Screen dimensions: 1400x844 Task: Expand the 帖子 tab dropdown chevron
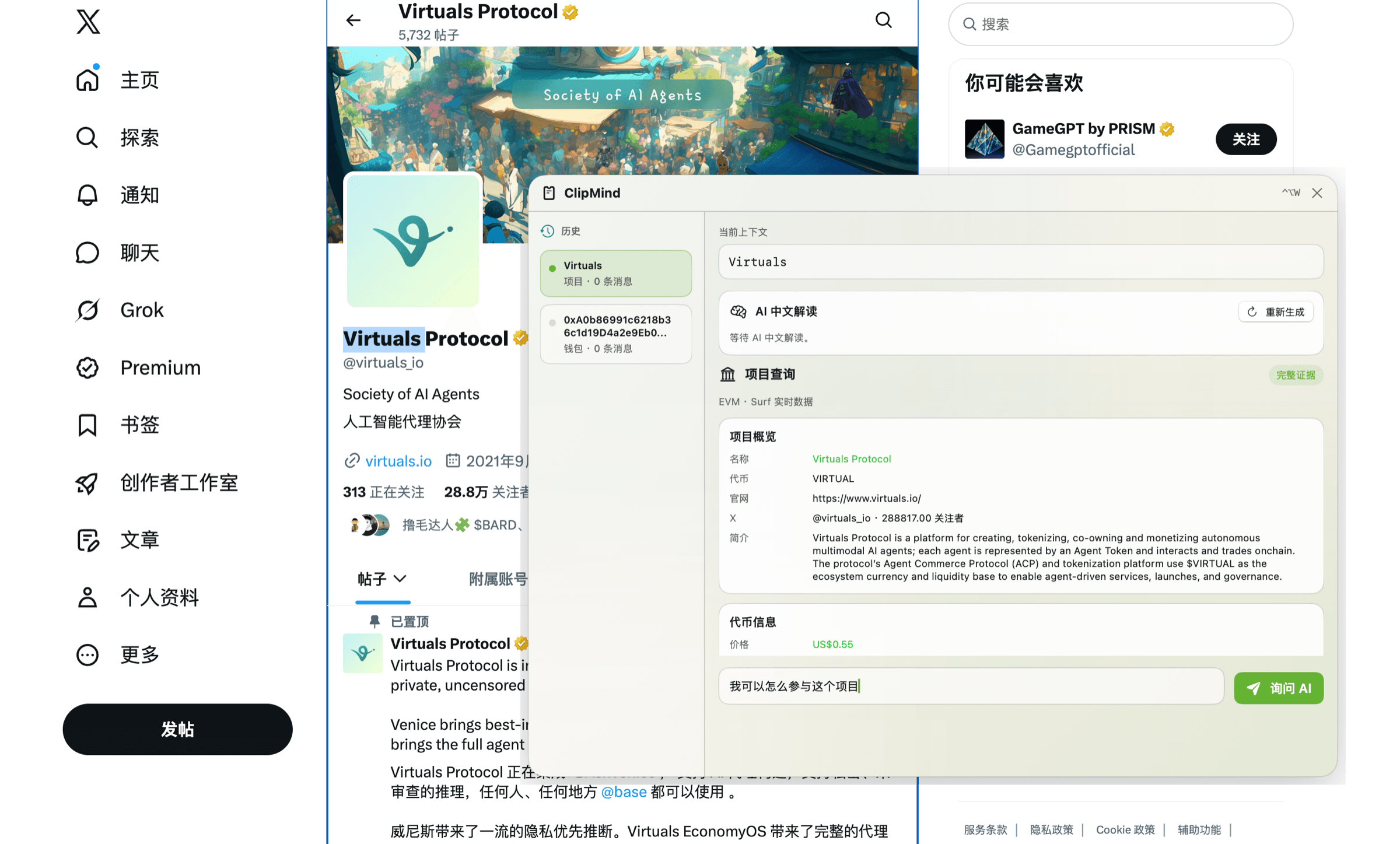[400, 579]
